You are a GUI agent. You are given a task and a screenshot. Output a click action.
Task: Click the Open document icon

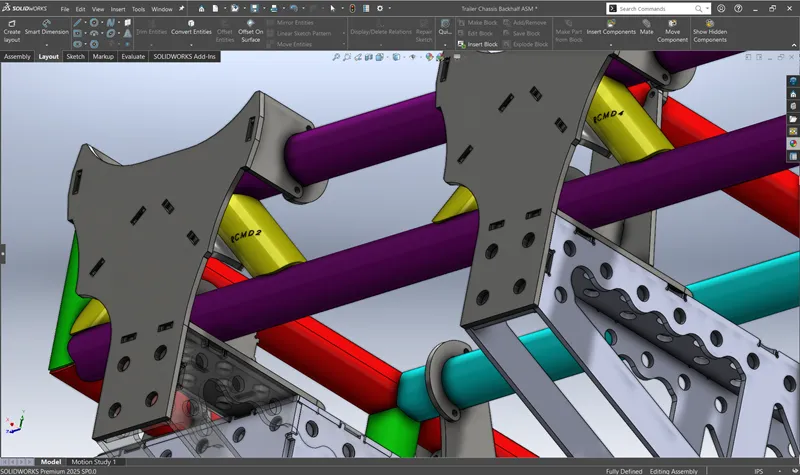click(x=235, y=9)
